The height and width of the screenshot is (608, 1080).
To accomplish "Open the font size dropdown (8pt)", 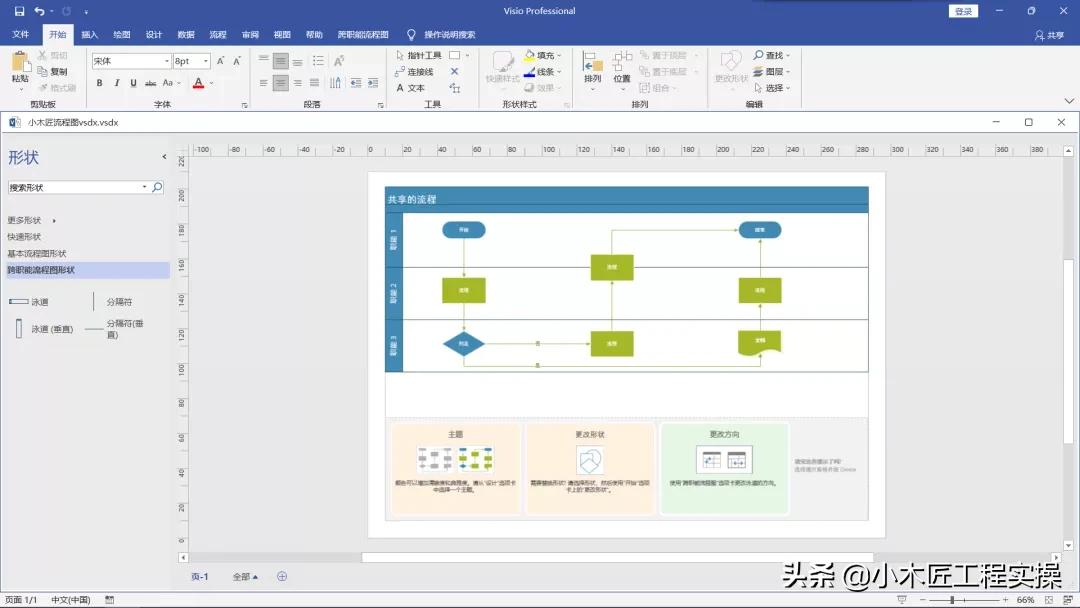I will [x=205, y=61].
